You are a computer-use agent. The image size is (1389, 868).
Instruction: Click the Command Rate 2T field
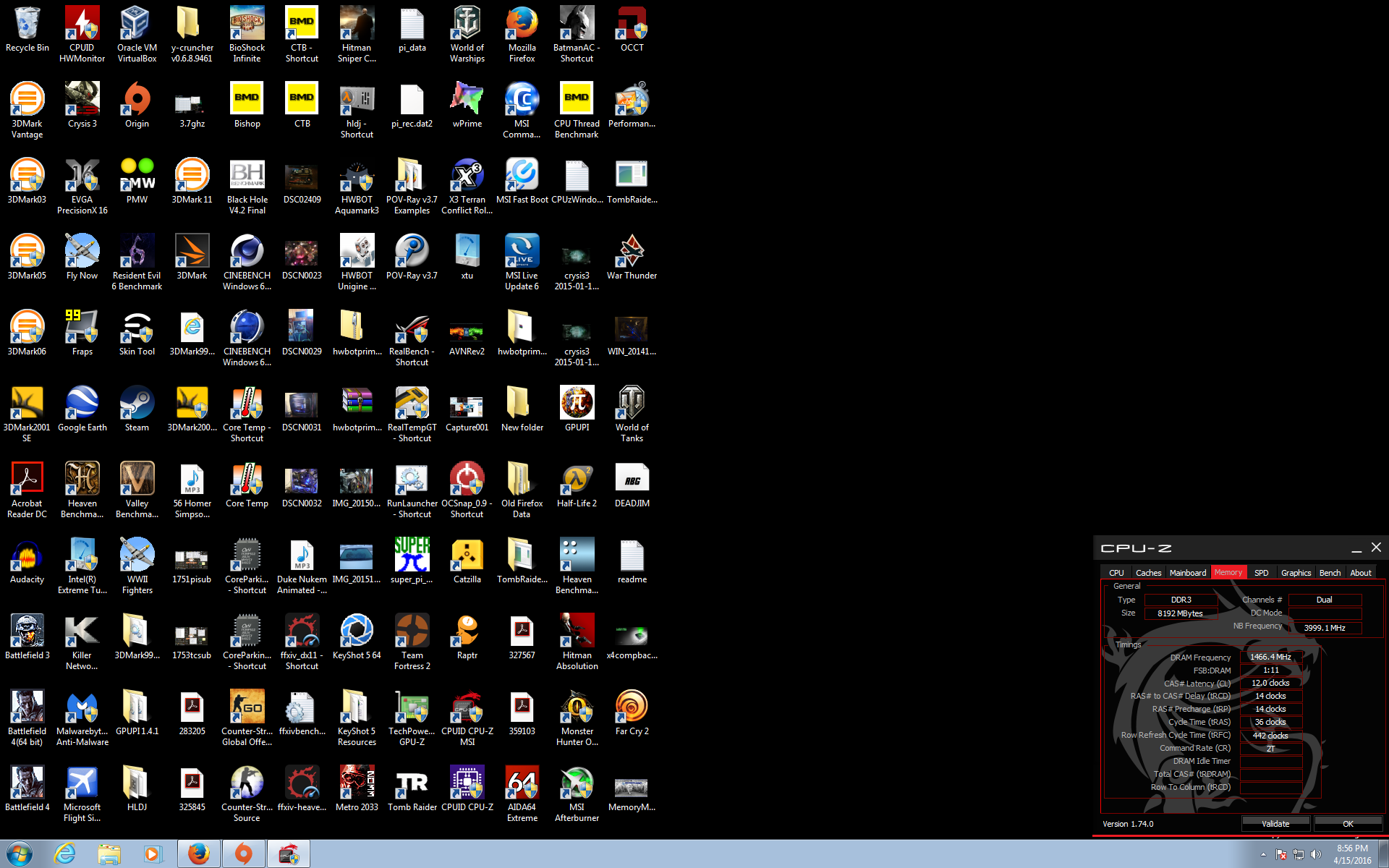point(1271,748)
